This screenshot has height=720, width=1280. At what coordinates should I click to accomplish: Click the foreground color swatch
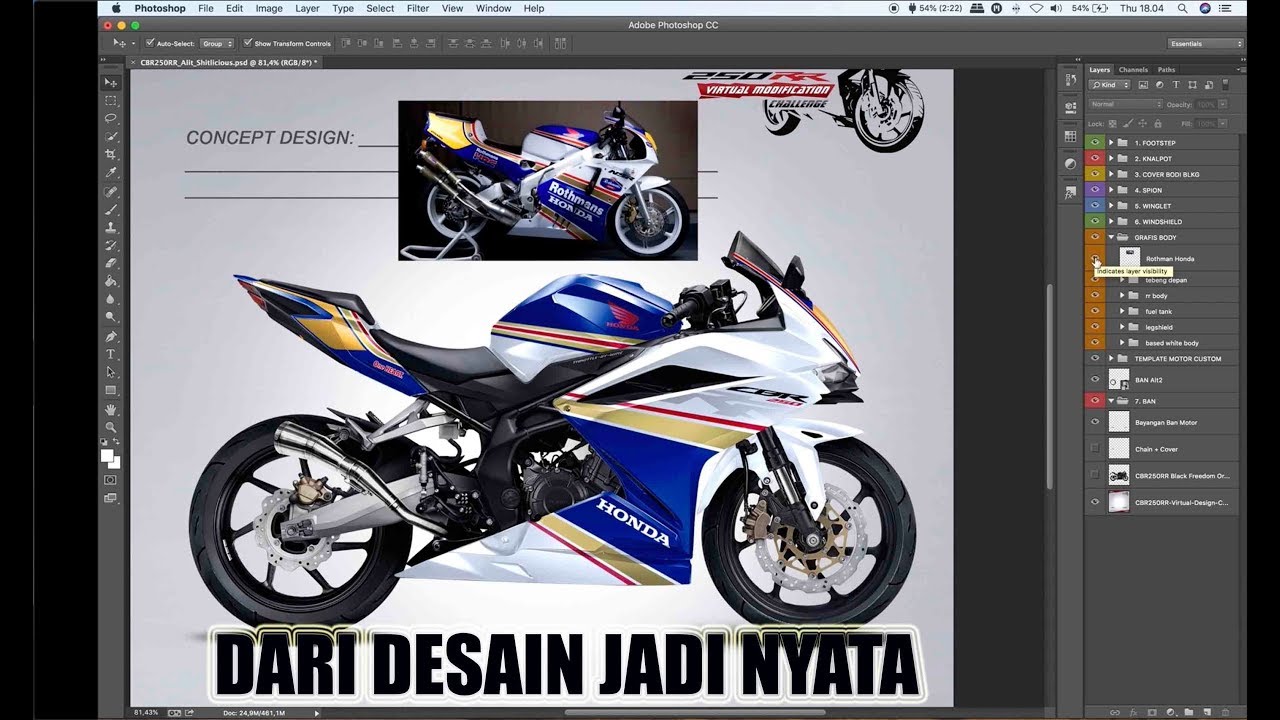[x=108, y=456]
